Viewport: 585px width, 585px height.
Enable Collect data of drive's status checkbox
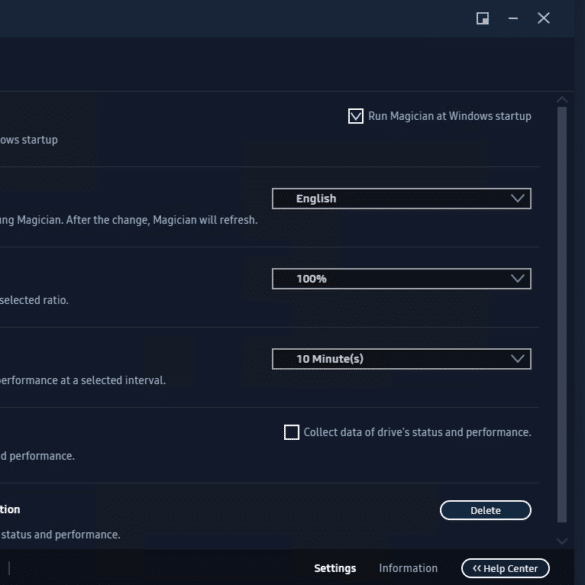(x=291, y=432)
